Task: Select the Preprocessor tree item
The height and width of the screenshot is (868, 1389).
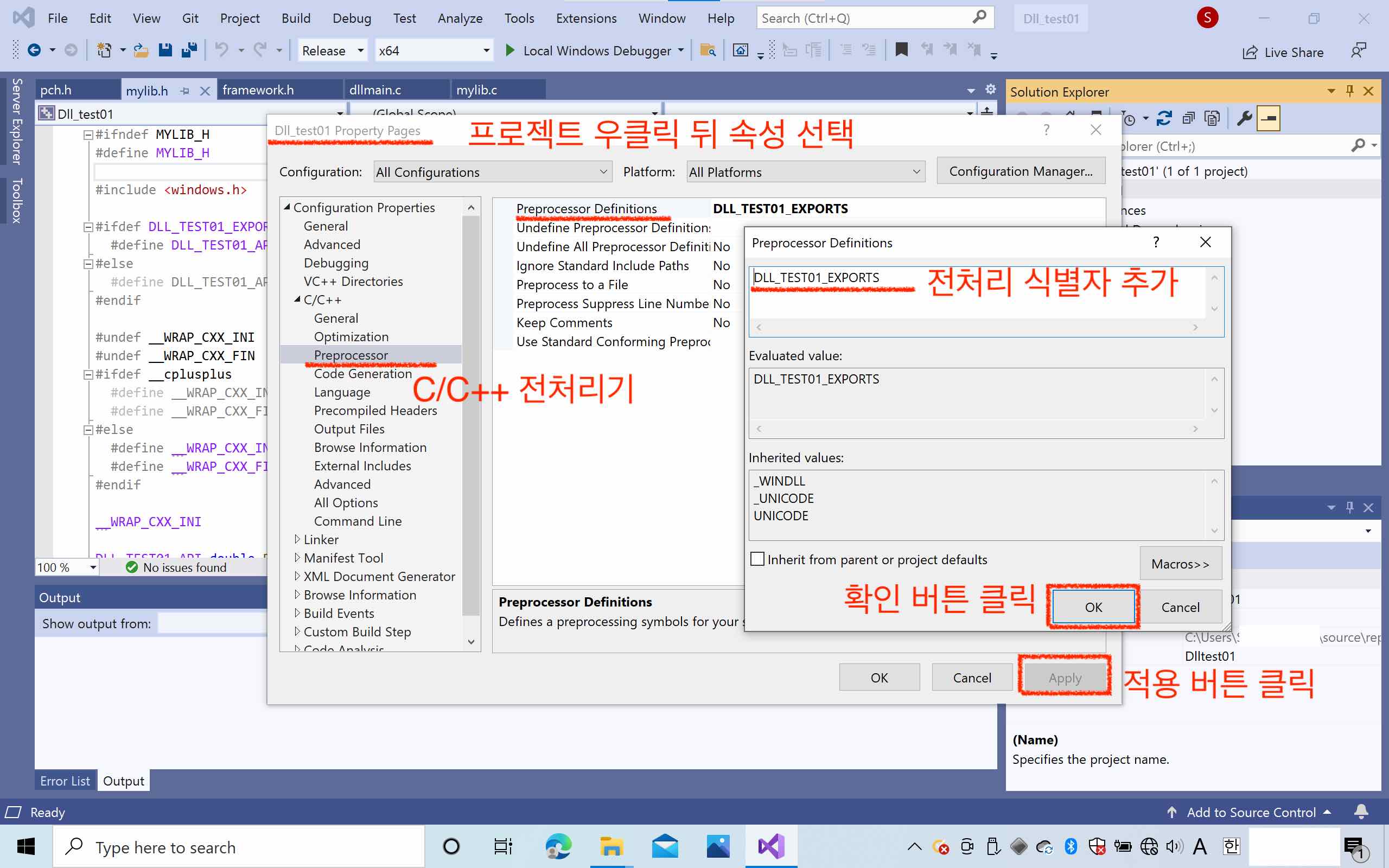Action: pos(351,354)
